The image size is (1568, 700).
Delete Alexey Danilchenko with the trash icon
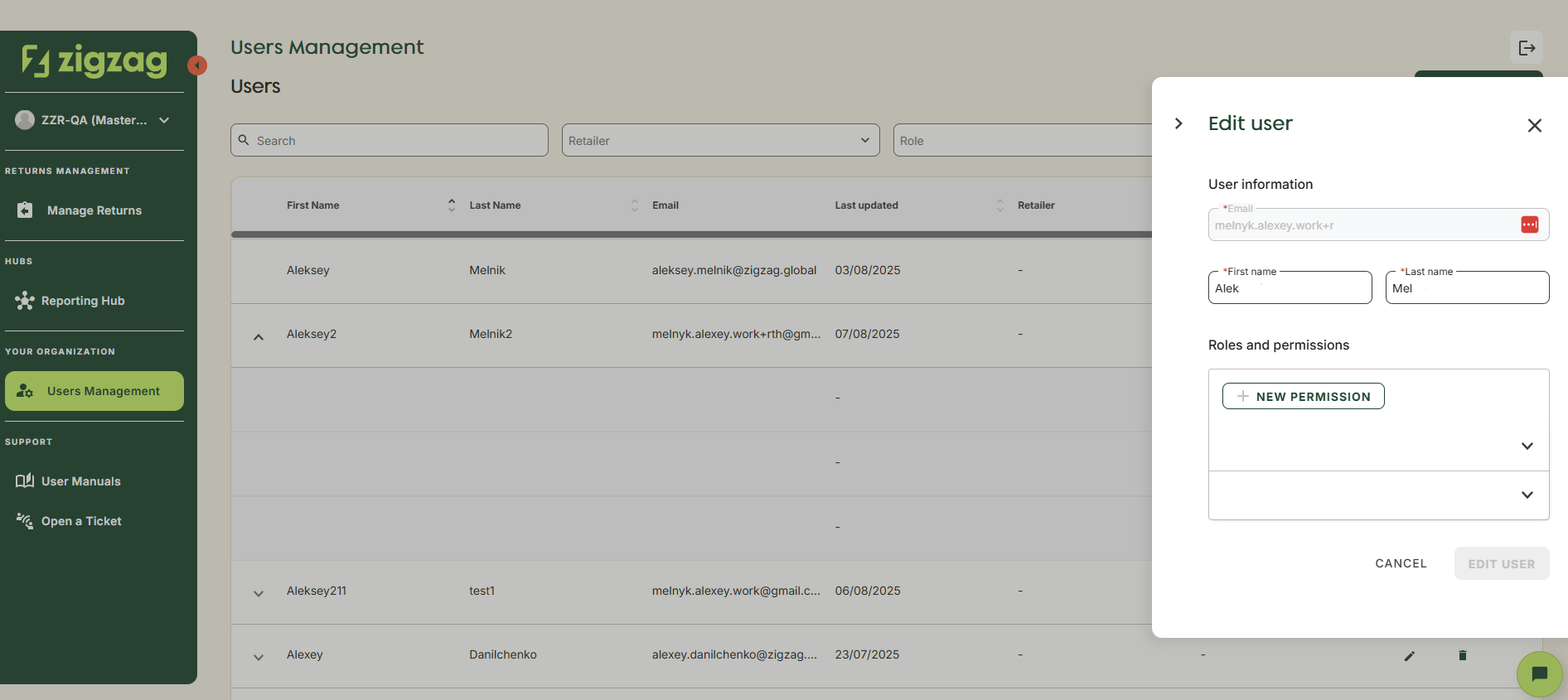tap(1462, 655)
